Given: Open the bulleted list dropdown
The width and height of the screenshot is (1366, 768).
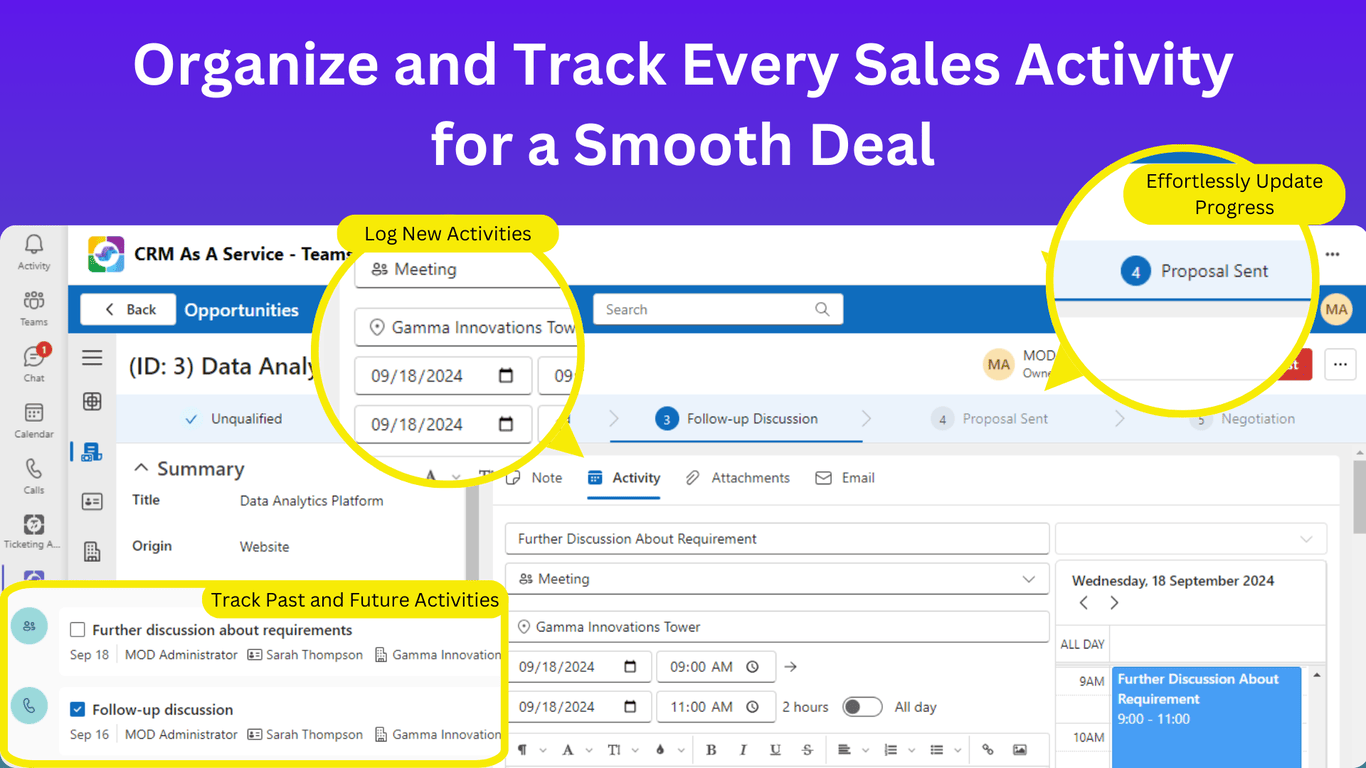Looking at the screenshot, I should click(x=943, y=750).
